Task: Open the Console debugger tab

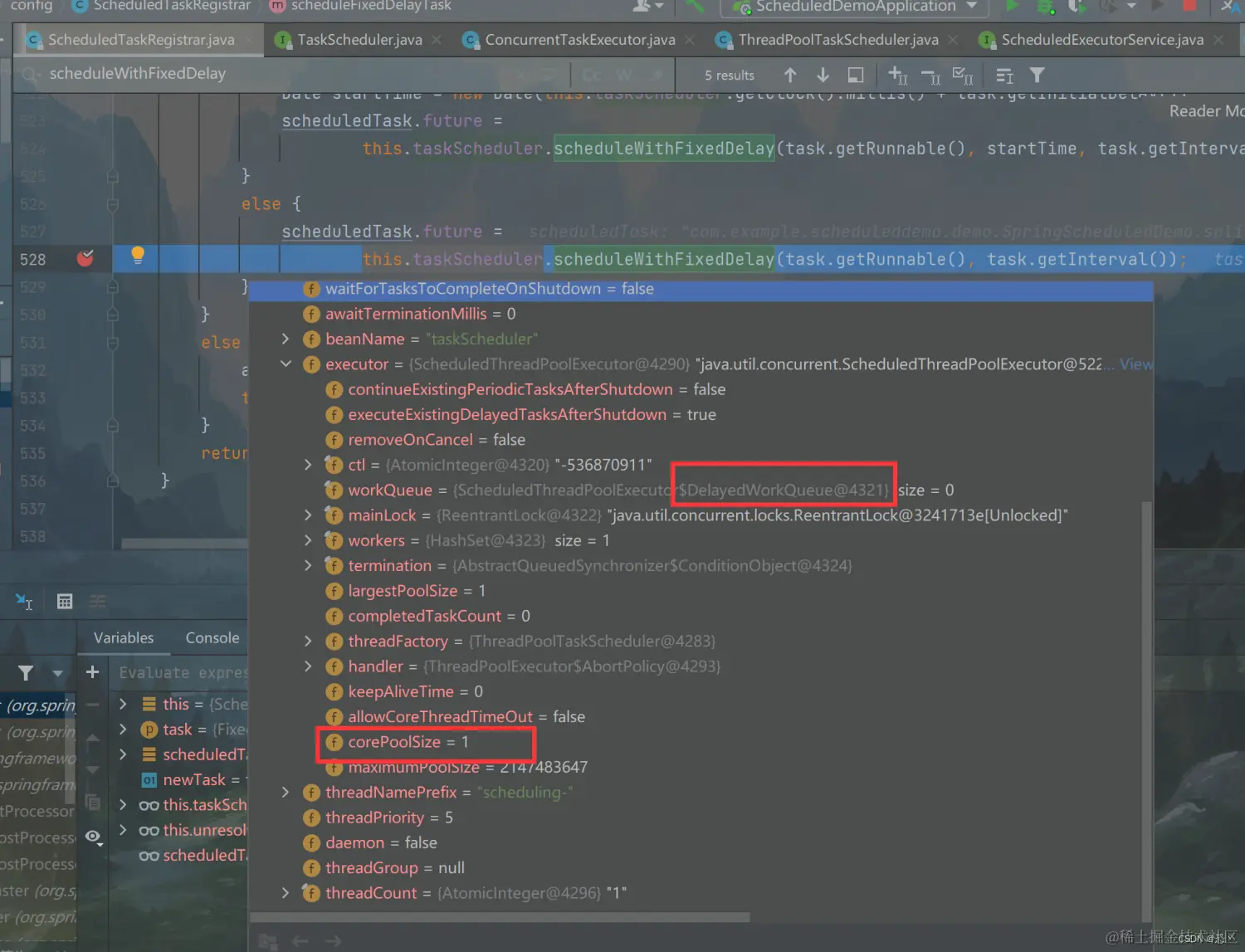Action: (212, 637)
